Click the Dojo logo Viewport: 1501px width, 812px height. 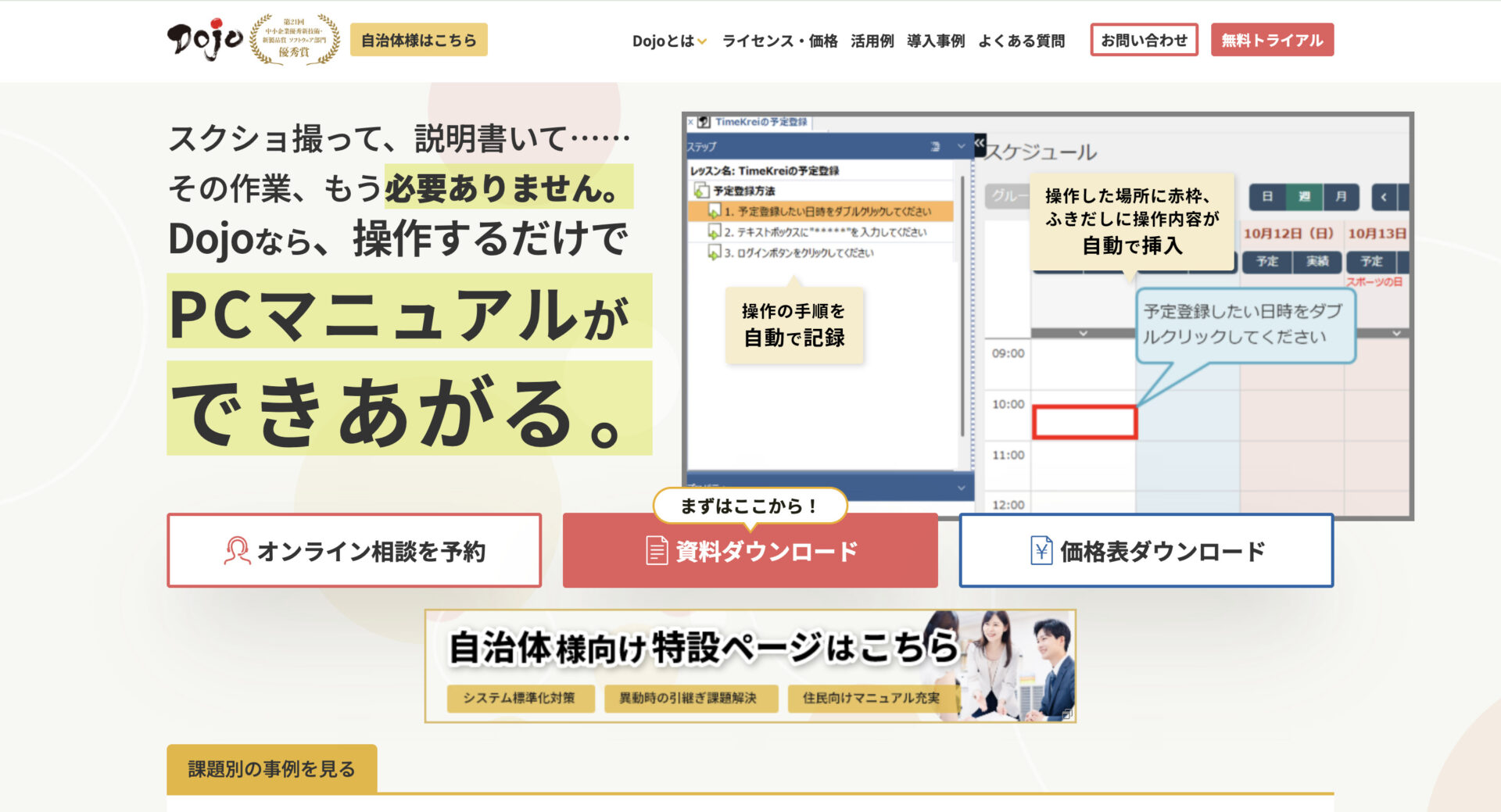pos(205,39)
